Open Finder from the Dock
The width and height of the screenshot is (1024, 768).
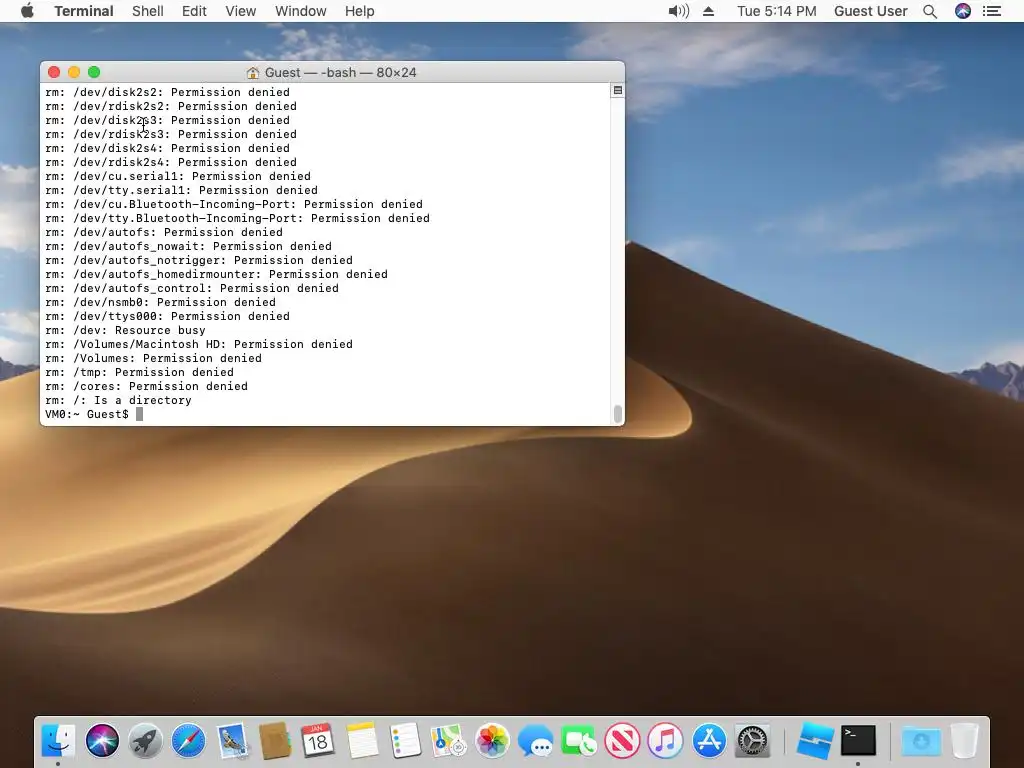pos(58,741)
